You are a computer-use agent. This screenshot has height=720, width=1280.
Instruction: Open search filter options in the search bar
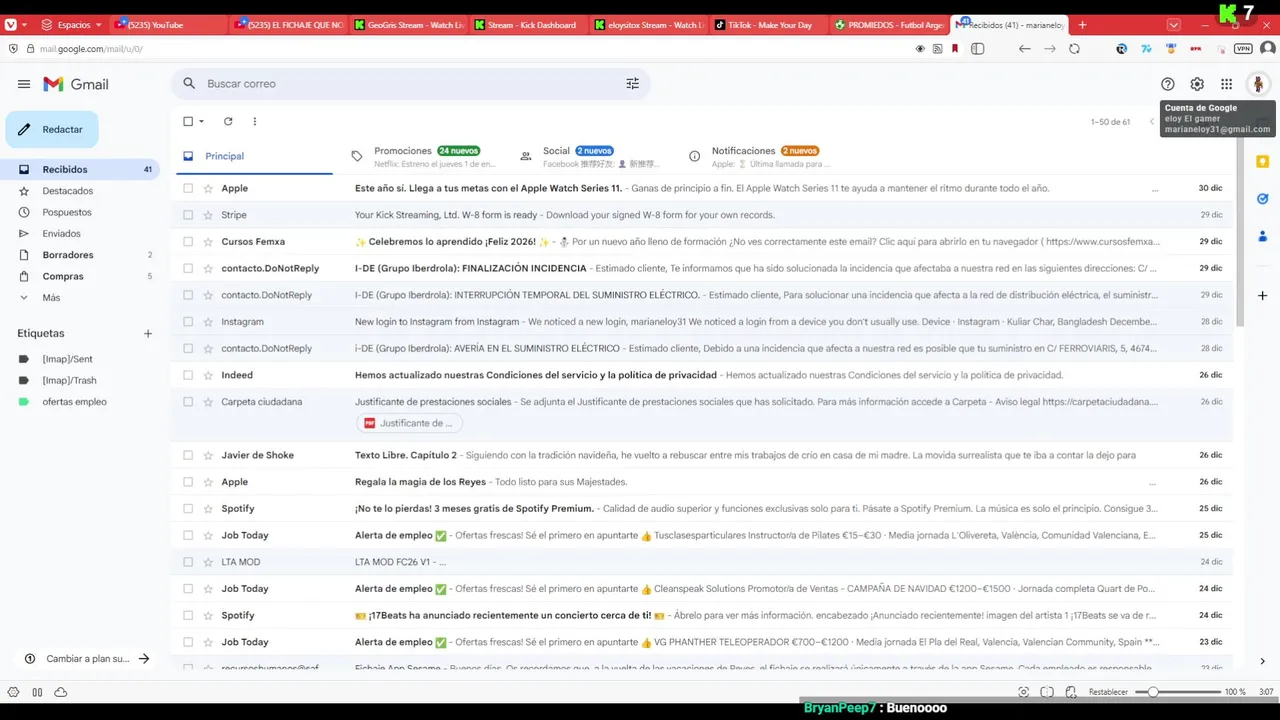click(x=632, y=84)
